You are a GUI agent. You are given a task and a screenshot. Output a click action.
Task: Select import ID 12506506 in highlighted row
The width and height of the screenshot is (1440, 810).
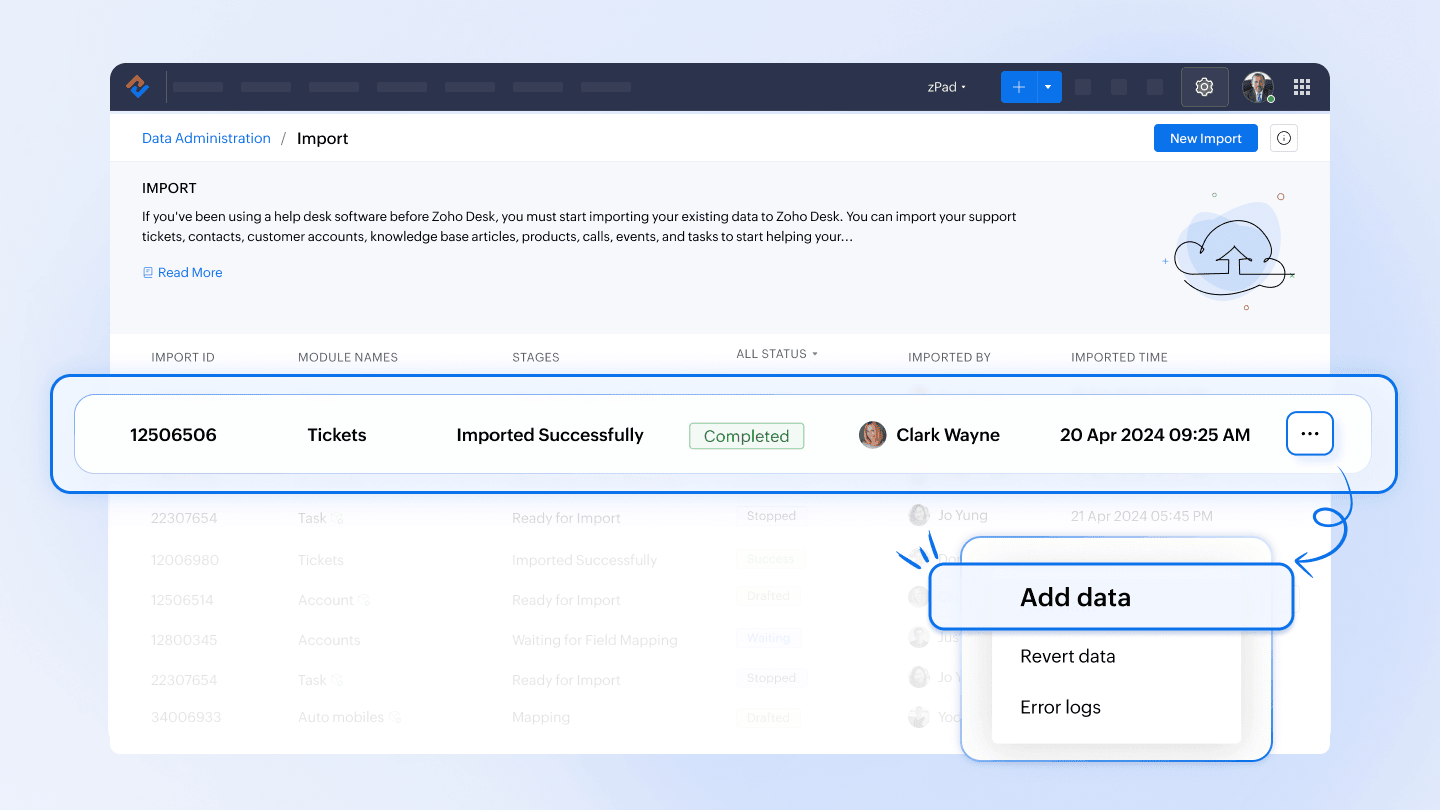[x=173, y=435]
